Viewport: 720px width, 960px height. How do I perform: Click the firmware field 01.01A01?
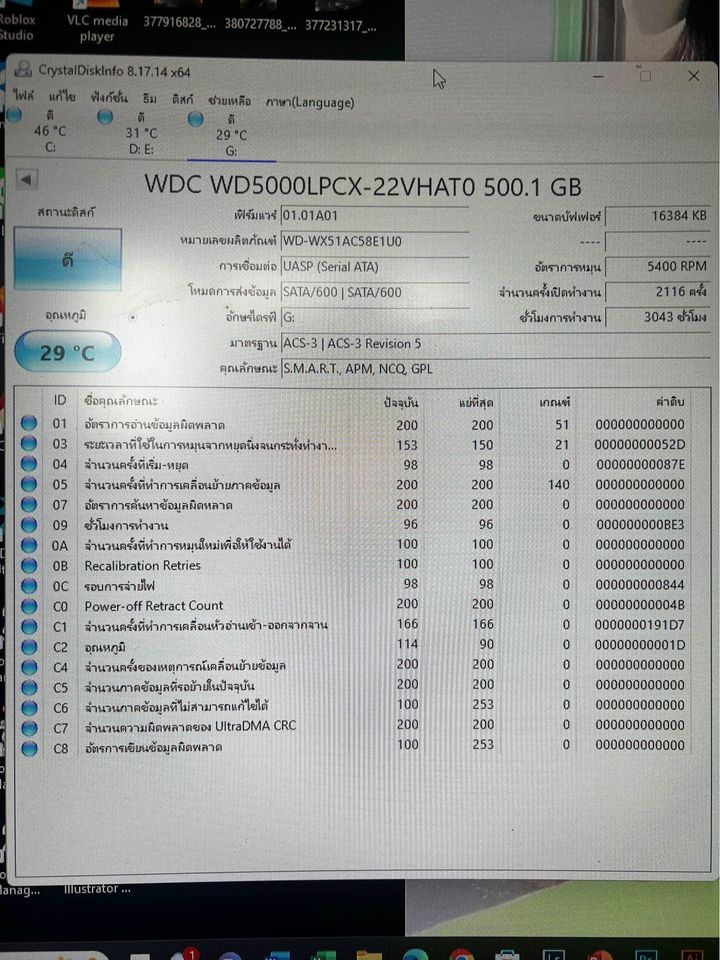click(373, 215)
